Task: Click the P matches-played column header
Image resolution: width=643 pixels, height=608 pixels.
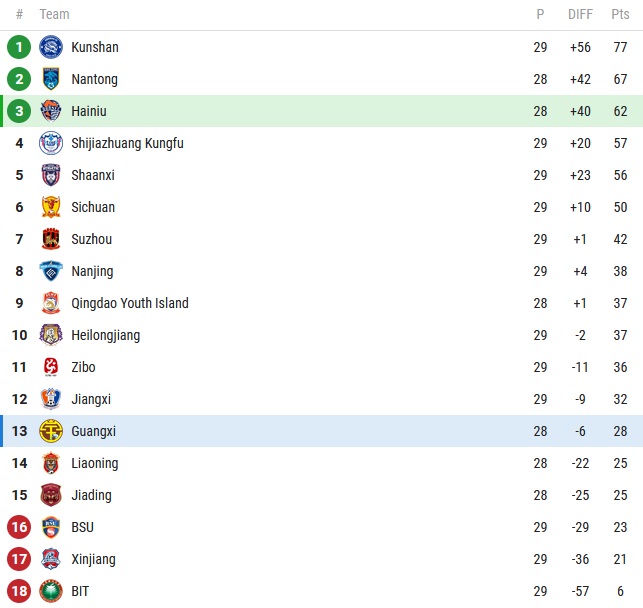Action: click(x=540, y=14)
